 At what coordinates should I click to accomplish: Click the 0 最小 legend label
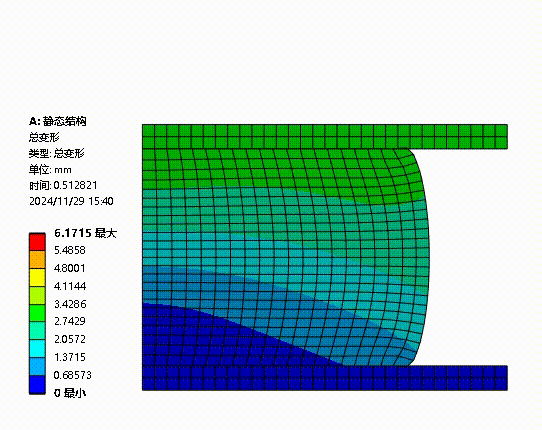[x=70, y=393]
